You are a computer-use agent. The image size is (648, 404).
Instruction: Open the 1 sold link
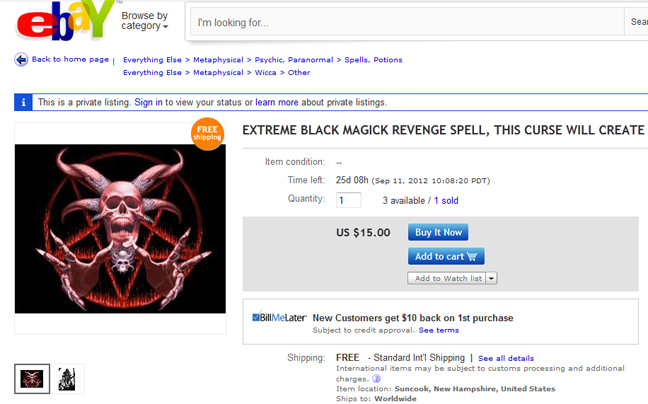tap(446, 201)
